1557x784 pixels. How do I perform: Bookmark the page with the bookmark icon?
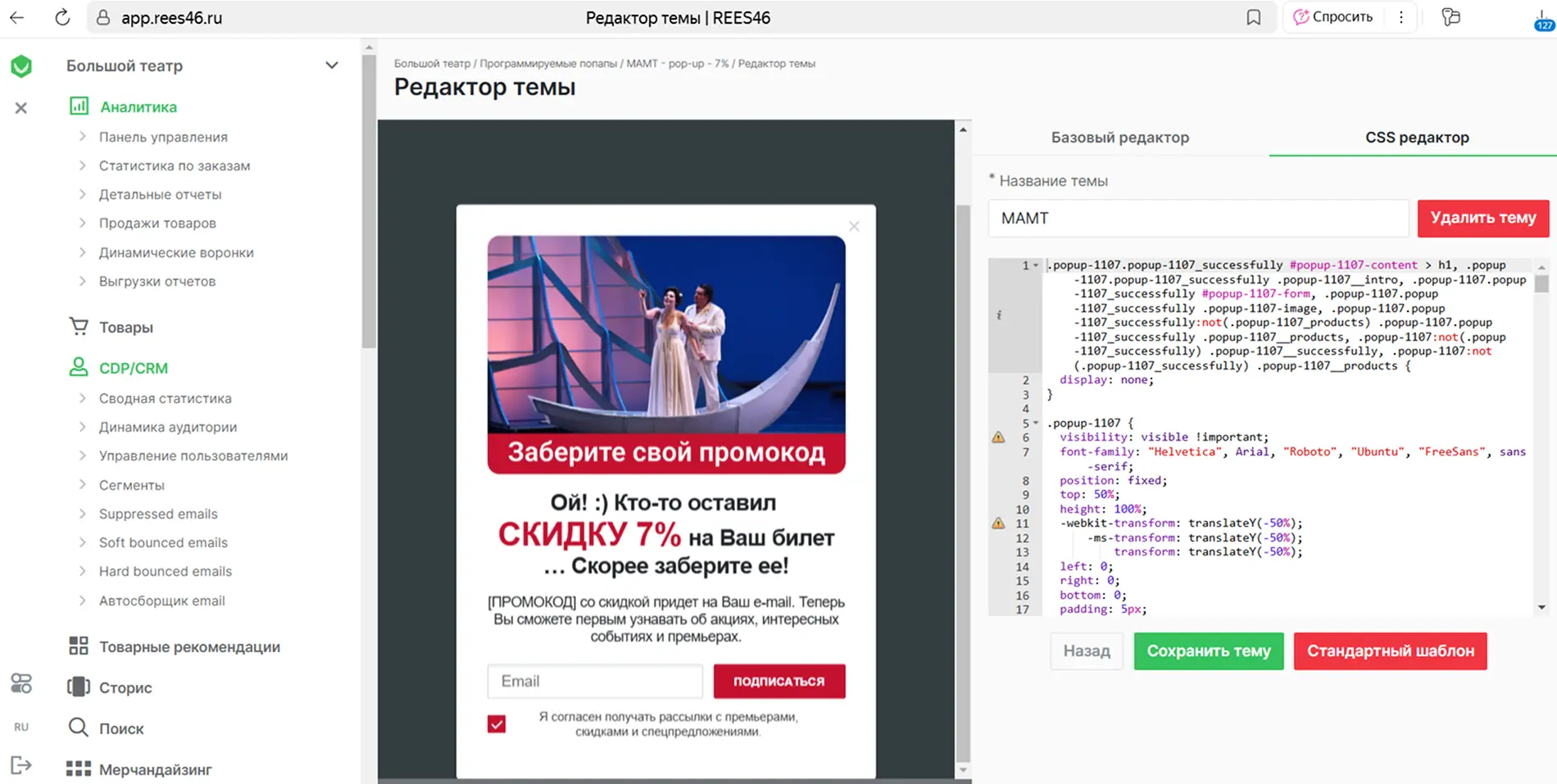(x=1253, y=17)
